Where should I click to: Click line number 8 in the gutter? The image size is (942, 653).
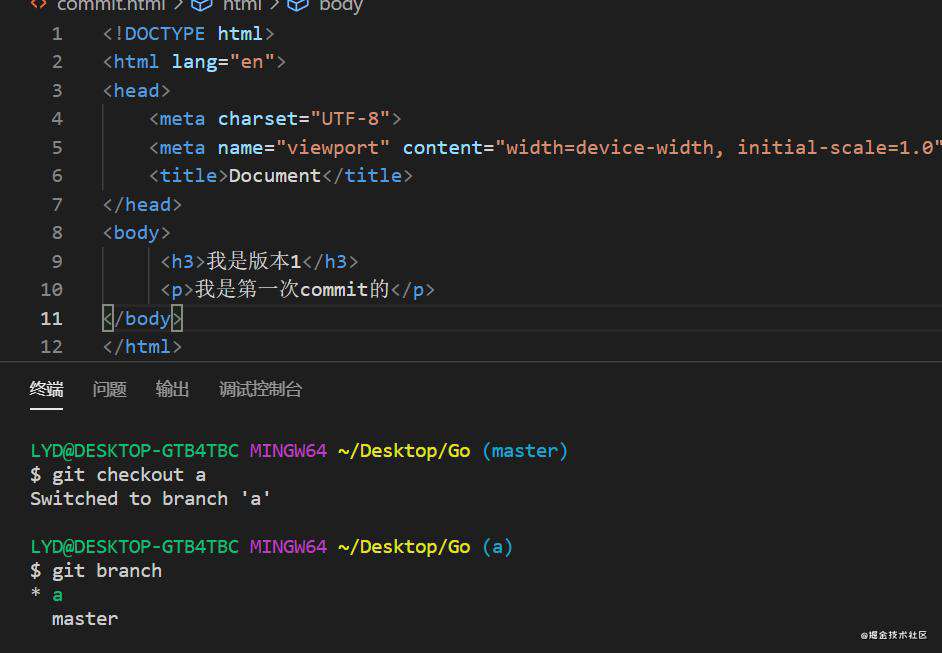(x=57, y=232)
